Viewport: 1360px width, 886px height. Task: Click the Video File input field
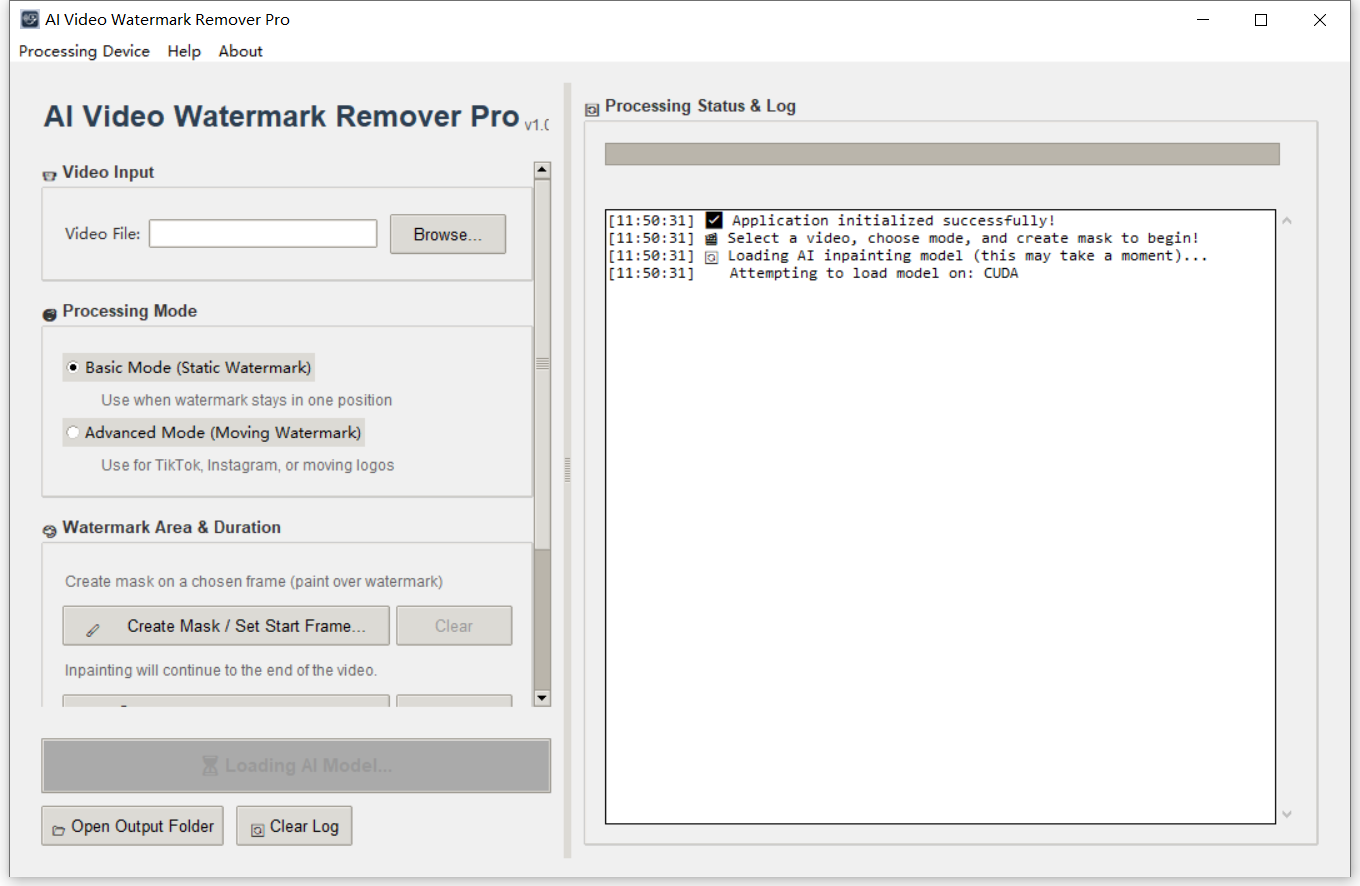pyautogui.click(x=263, y=234)
